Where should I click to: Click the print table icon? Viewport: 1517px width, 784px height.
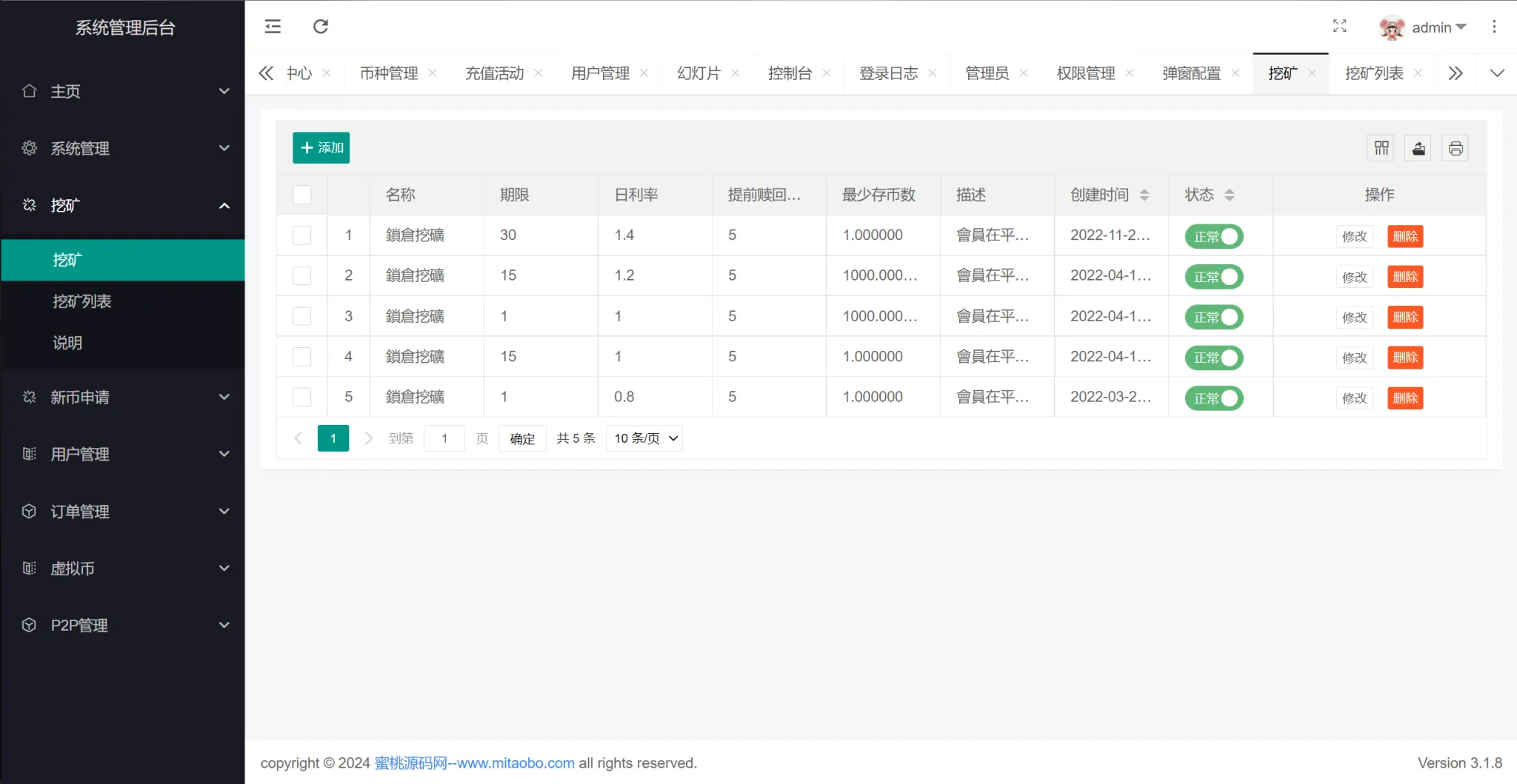point(1455,148)
